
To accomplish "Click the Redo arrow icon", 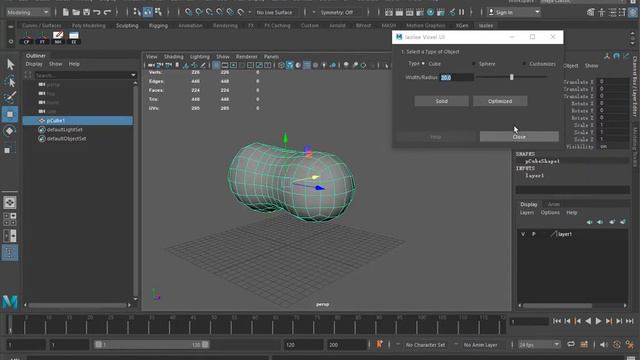I will point(107,12).
